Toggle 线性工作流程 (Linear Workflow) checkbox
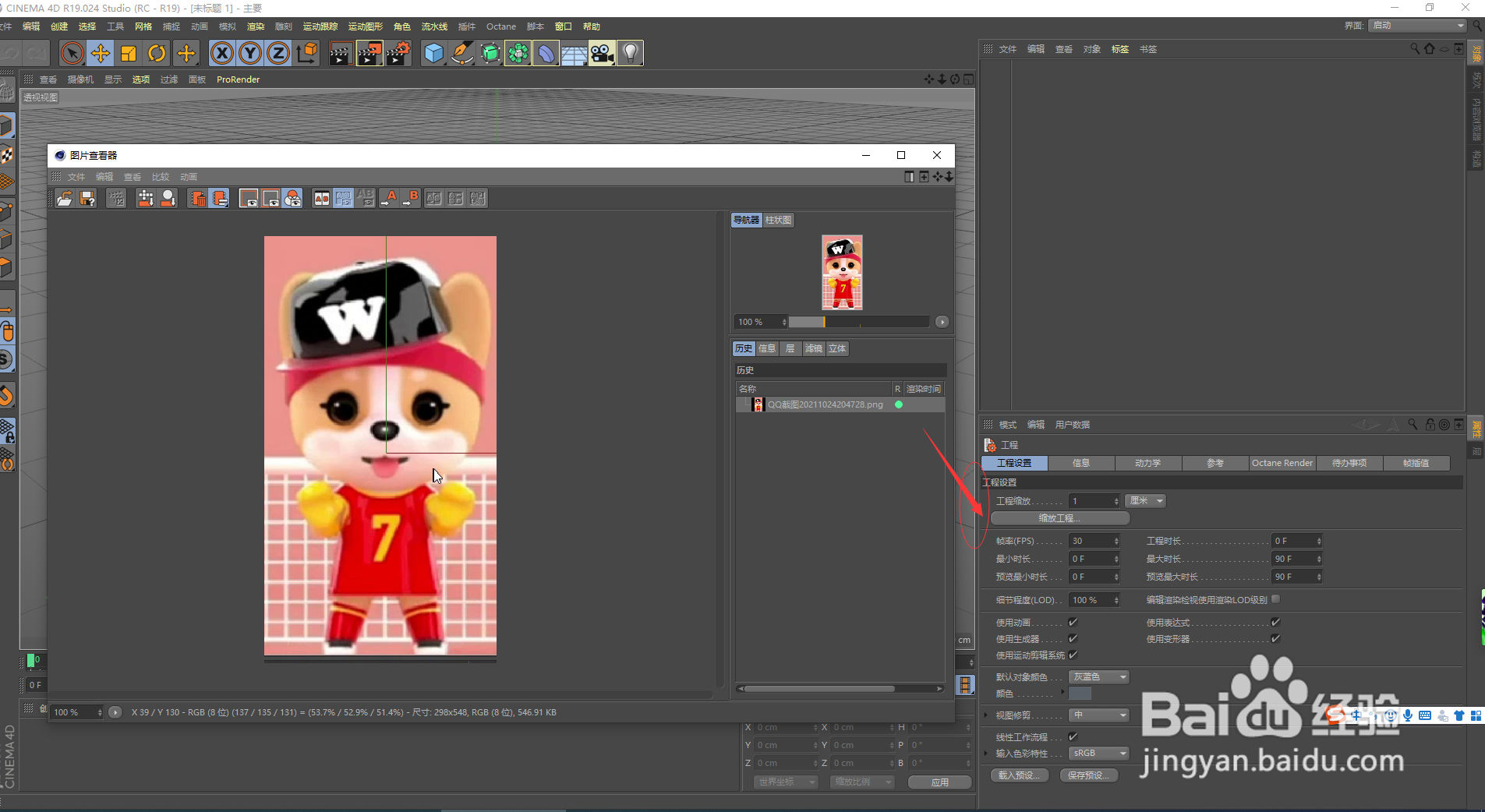 click(1073, 736)
